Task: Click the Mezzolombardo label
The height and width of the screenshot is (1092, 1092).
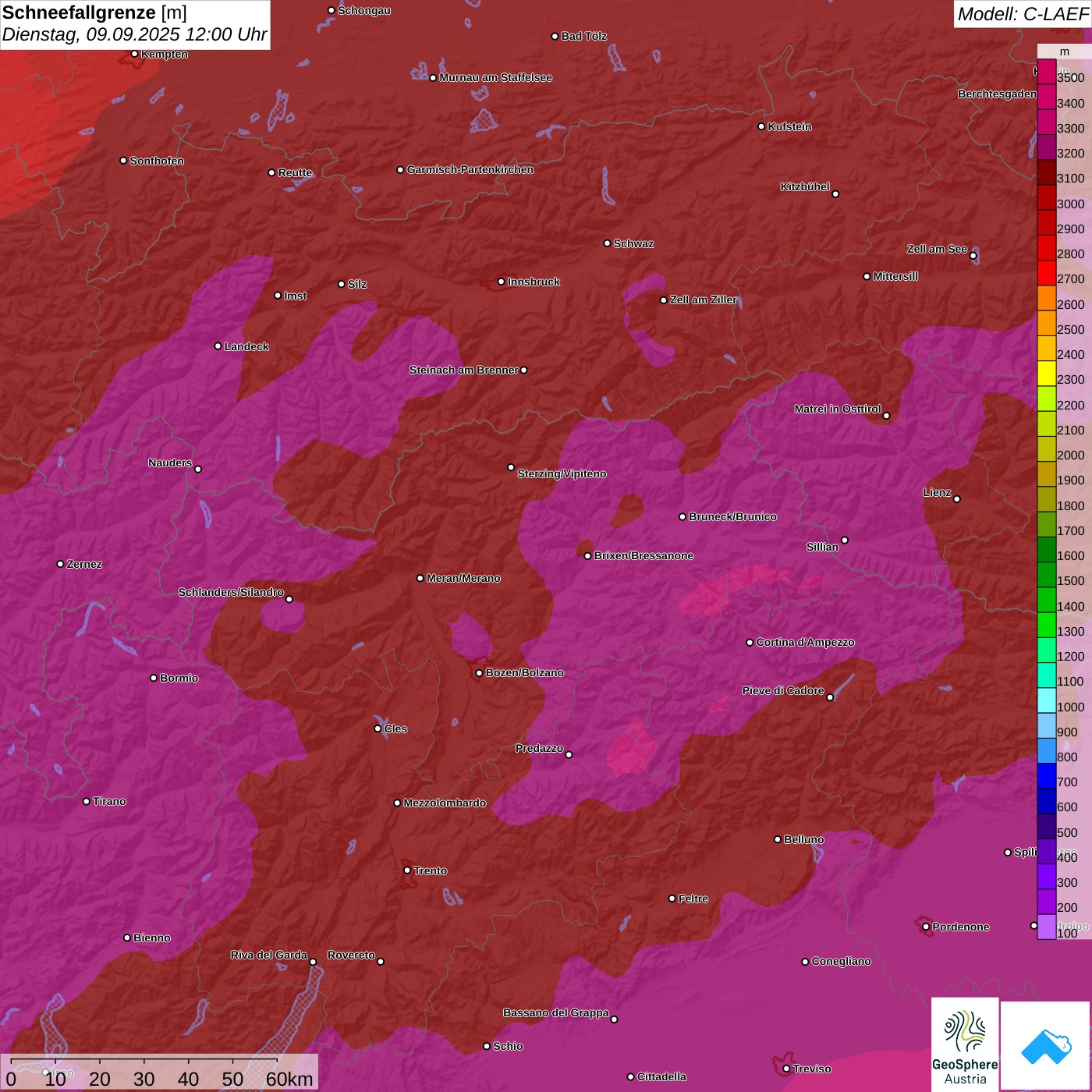Action: (445, 803)
